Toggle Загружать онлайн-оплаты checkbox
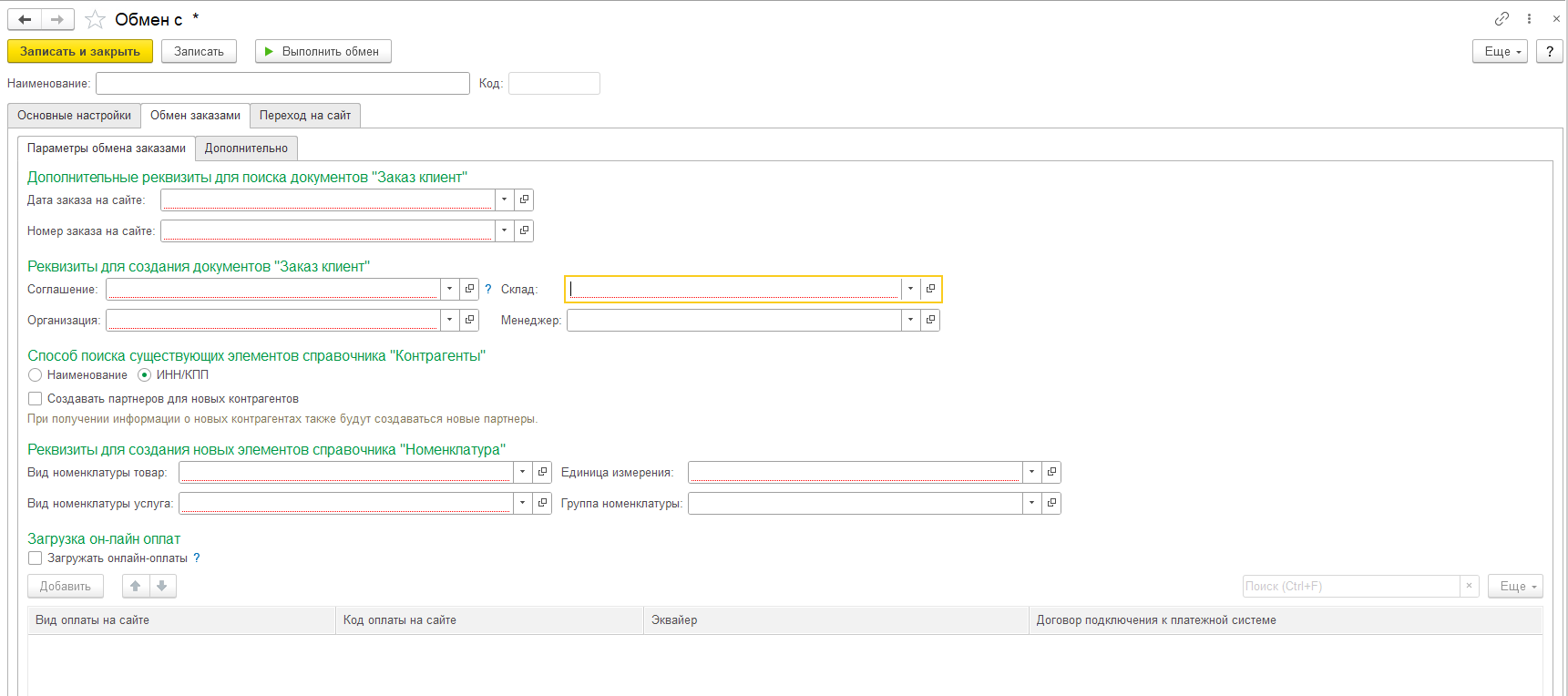The image size is (1568, 696). [36, 558]
